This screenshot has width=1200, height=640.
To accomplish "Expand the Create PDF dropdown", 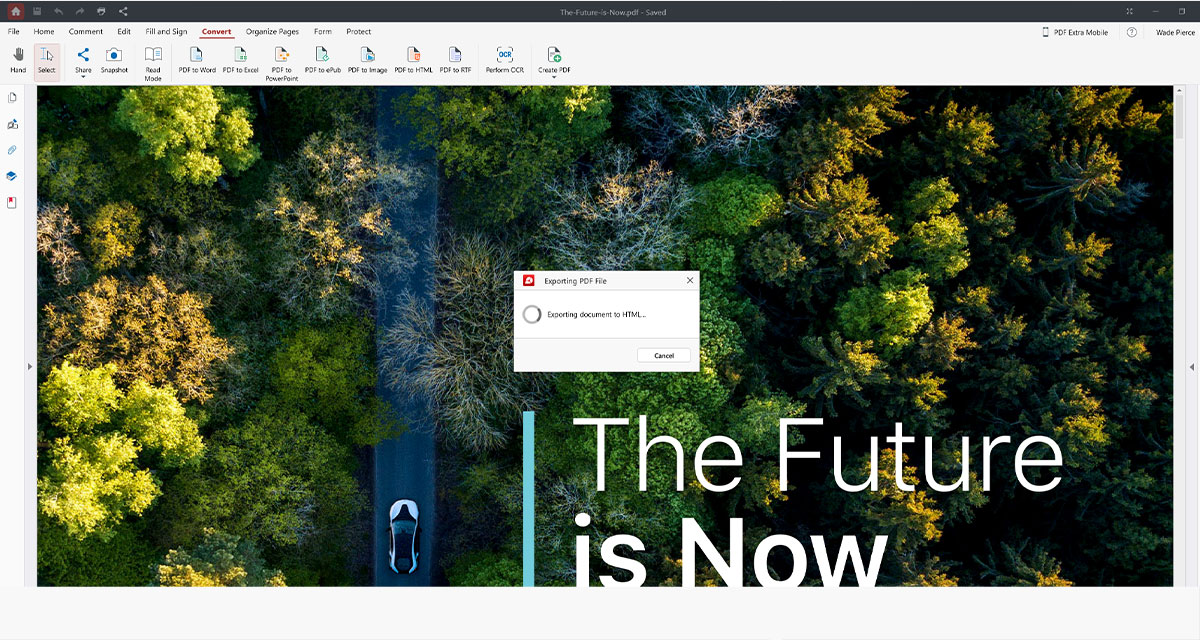I will (x=554, y=77).
